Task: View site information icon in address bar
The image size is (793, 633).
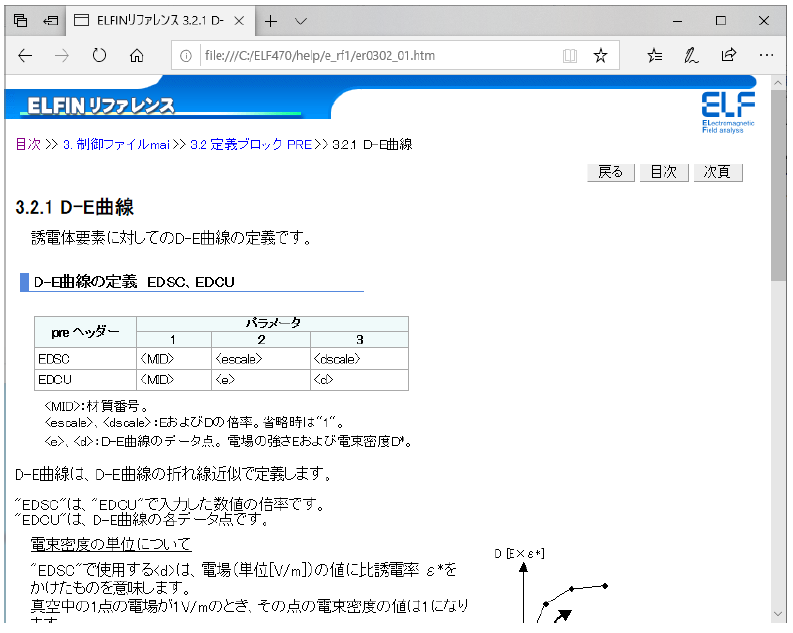Action: pos(186,56)
